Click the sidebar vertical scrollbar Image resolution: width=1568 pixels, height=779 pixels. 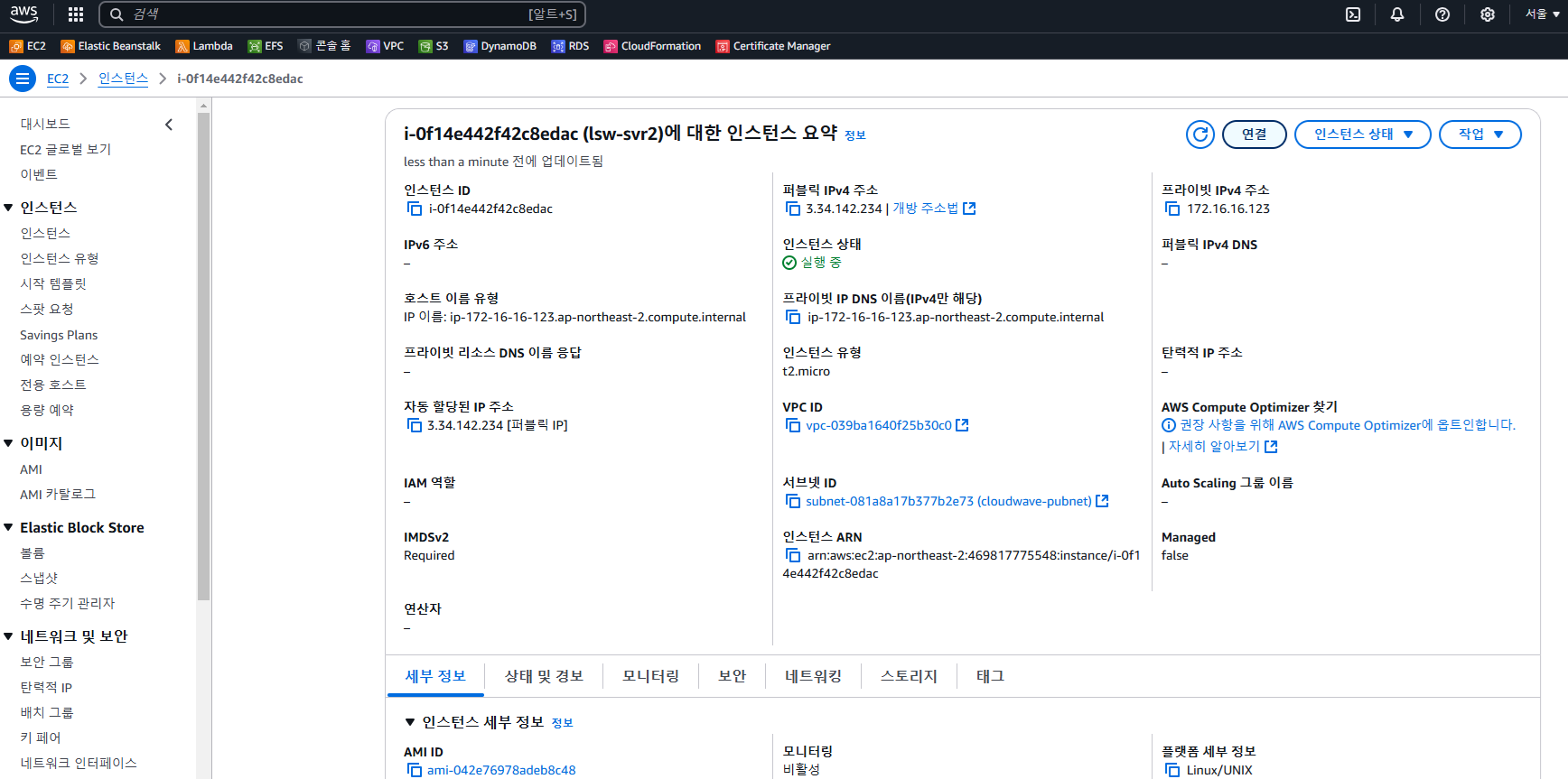pos(204,357)
